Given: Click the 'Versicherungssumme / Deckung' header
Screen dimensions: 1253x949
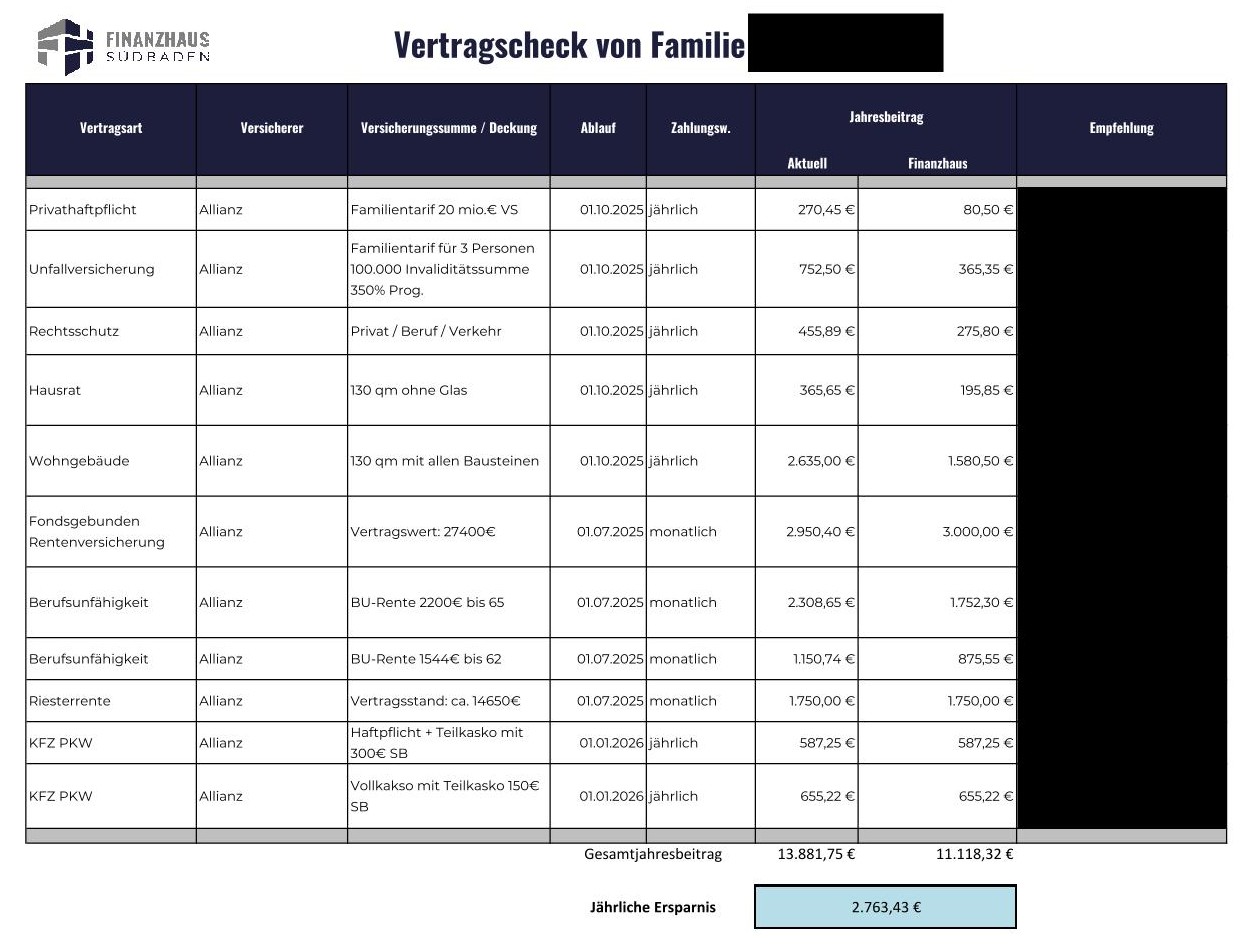Looking at the screenshot, I should point(449,128).
